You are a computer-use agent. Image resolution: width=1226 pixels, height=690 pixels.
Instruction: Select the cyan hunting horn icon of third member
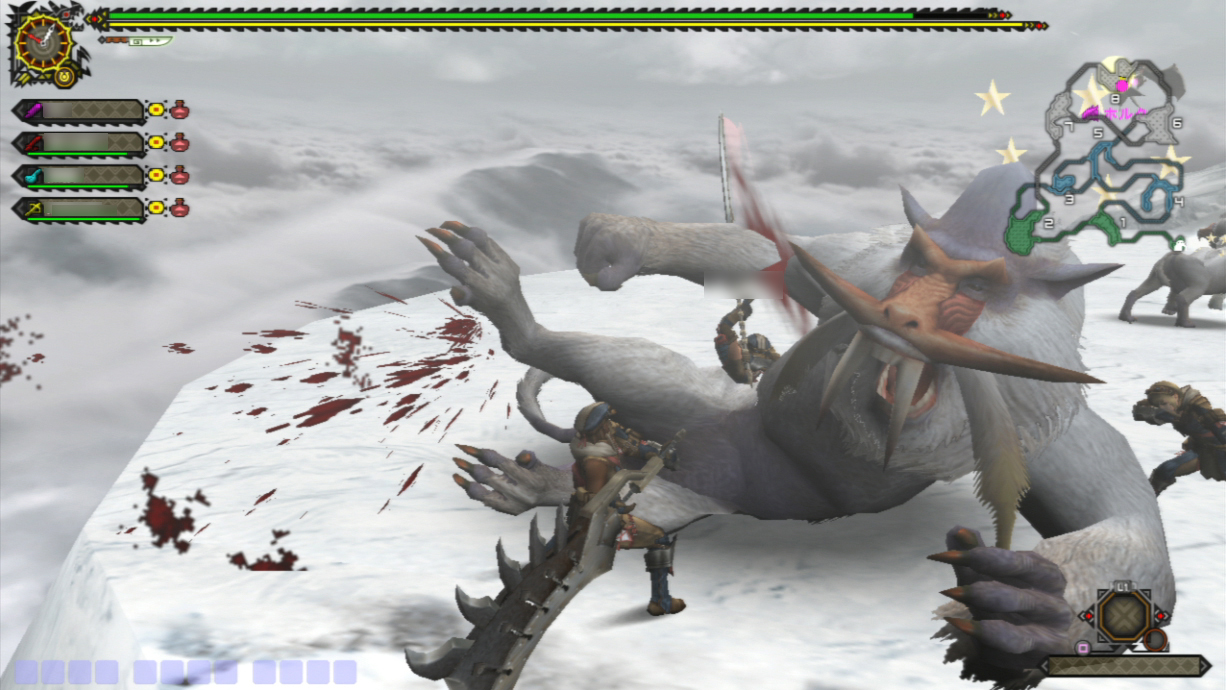click(33, 176)
